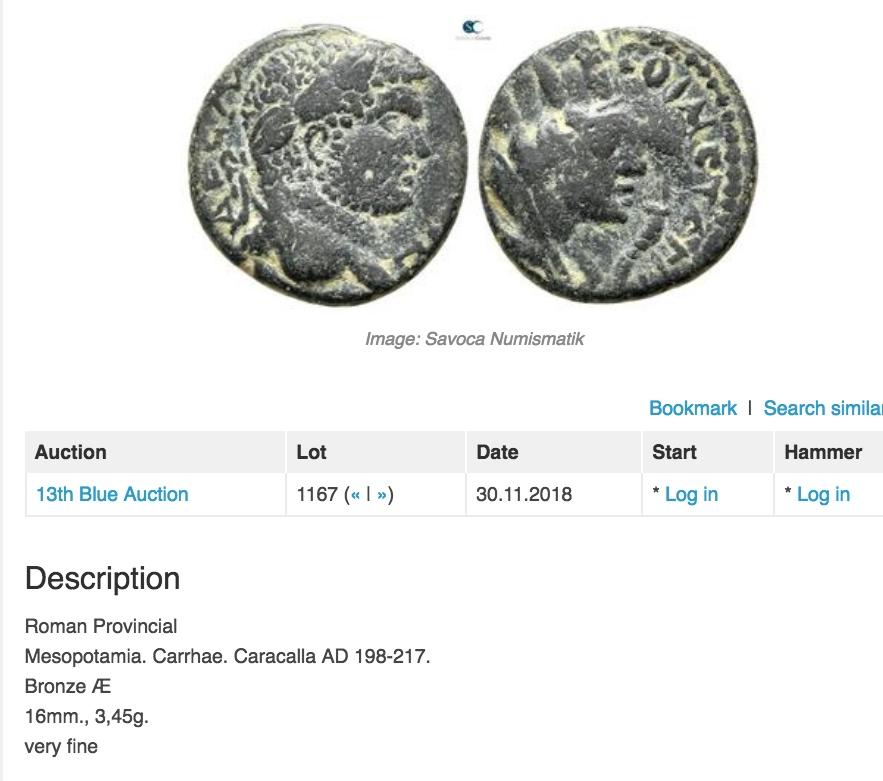Click the Hammer column header
This screenshot has height=781, width=883.
(x=822, y=452)
